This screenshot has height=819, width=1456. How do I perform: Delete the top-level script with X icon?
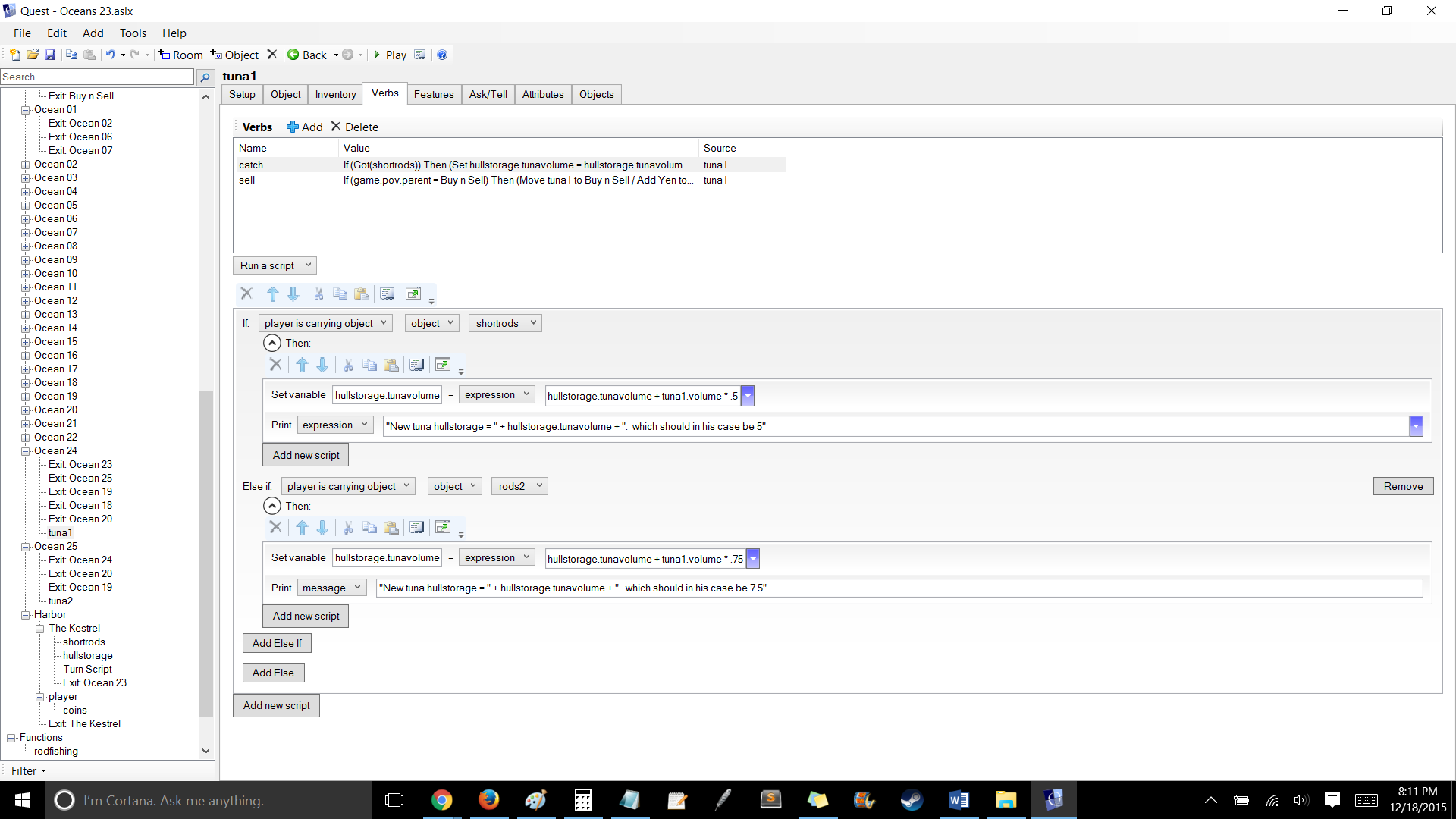246,293
